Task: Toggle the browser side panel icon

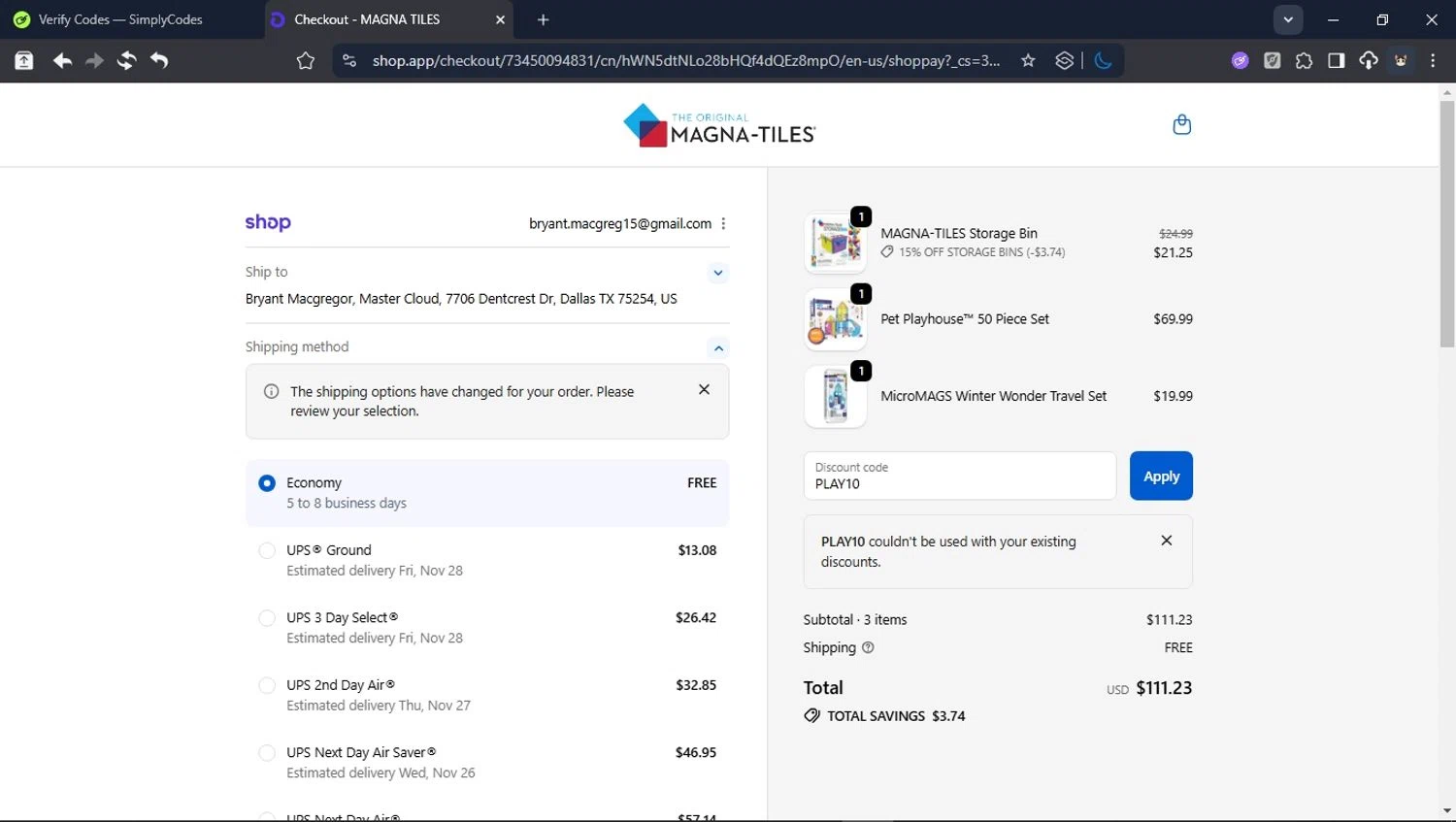Action: [x=1336, y=60]
